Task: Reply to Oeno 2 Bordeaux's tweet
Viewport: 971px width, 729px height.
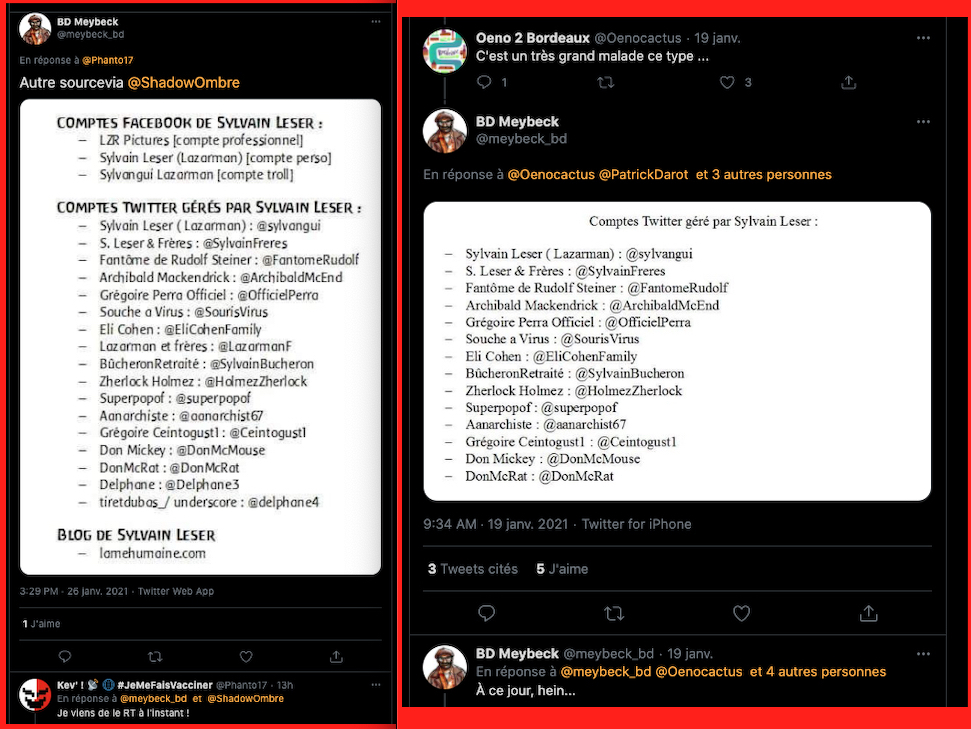Action: pyautogui.click(x=485, y=82)
